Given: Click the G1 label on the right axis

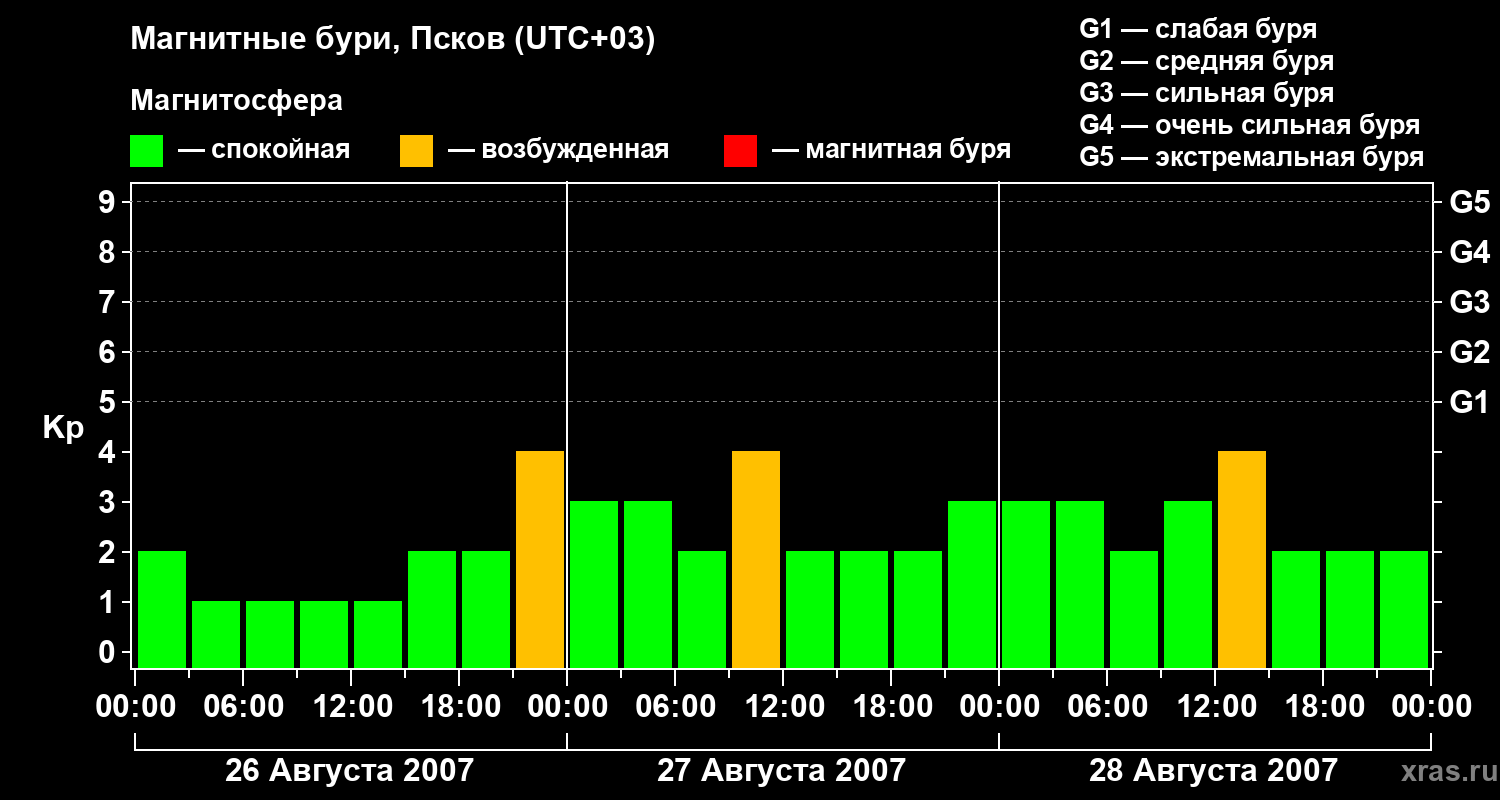Looking at the screenshot, I should tap(1469, 402).
